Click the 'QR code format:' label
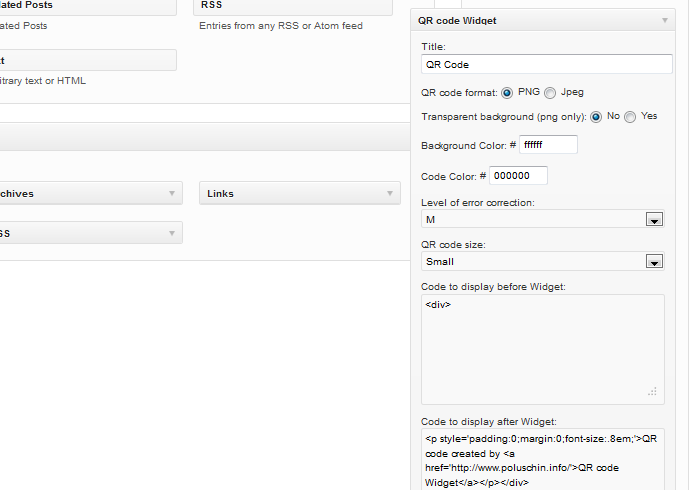The height and width of the screenshot is (490, 695). [459, 93]
